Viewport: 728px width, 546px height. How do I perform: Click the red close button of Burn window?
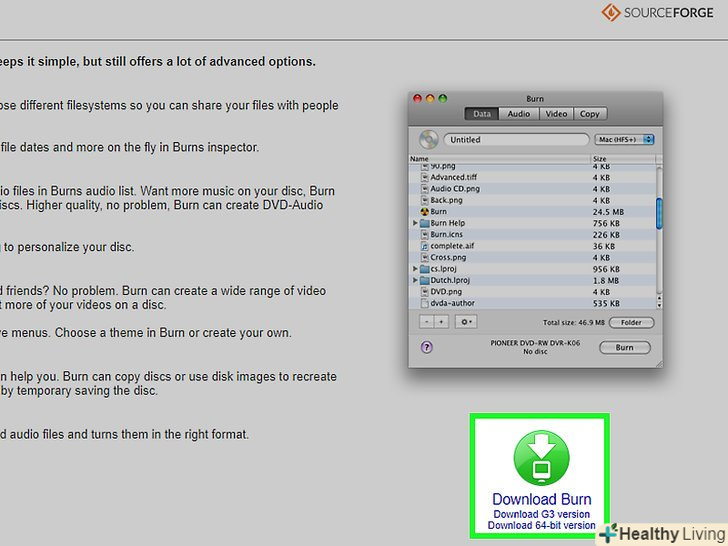(x=417, y=98)
